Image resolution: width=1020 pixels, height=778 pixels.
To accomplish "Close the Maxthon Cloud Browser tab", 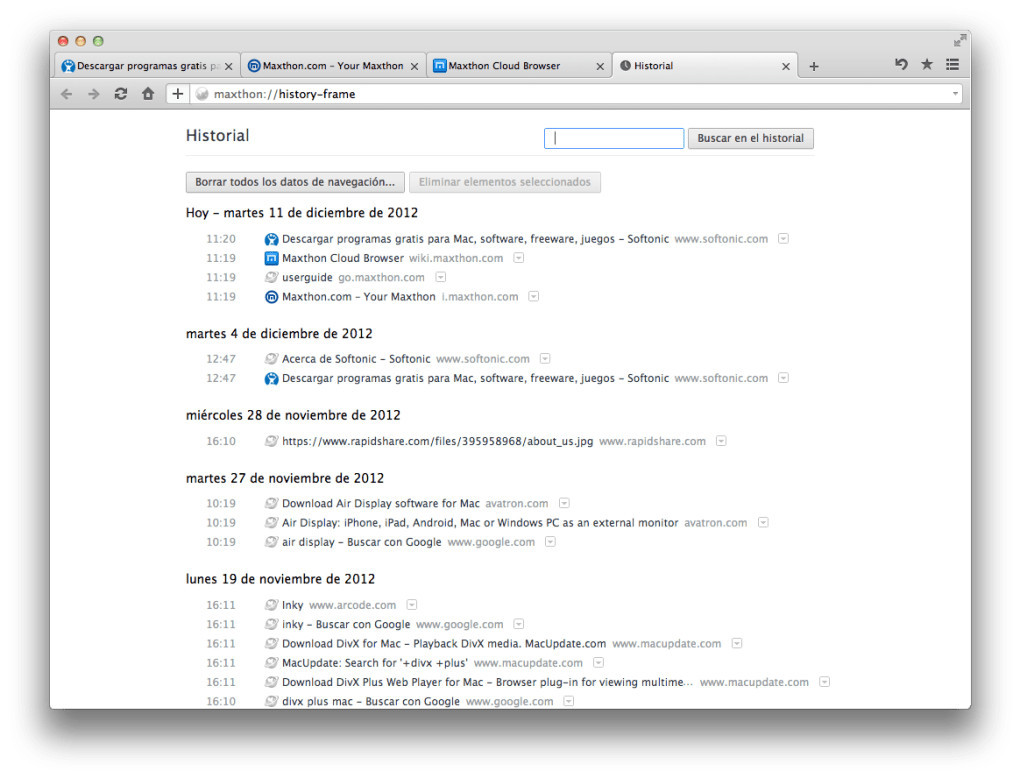I will click(x=600, y=66).
